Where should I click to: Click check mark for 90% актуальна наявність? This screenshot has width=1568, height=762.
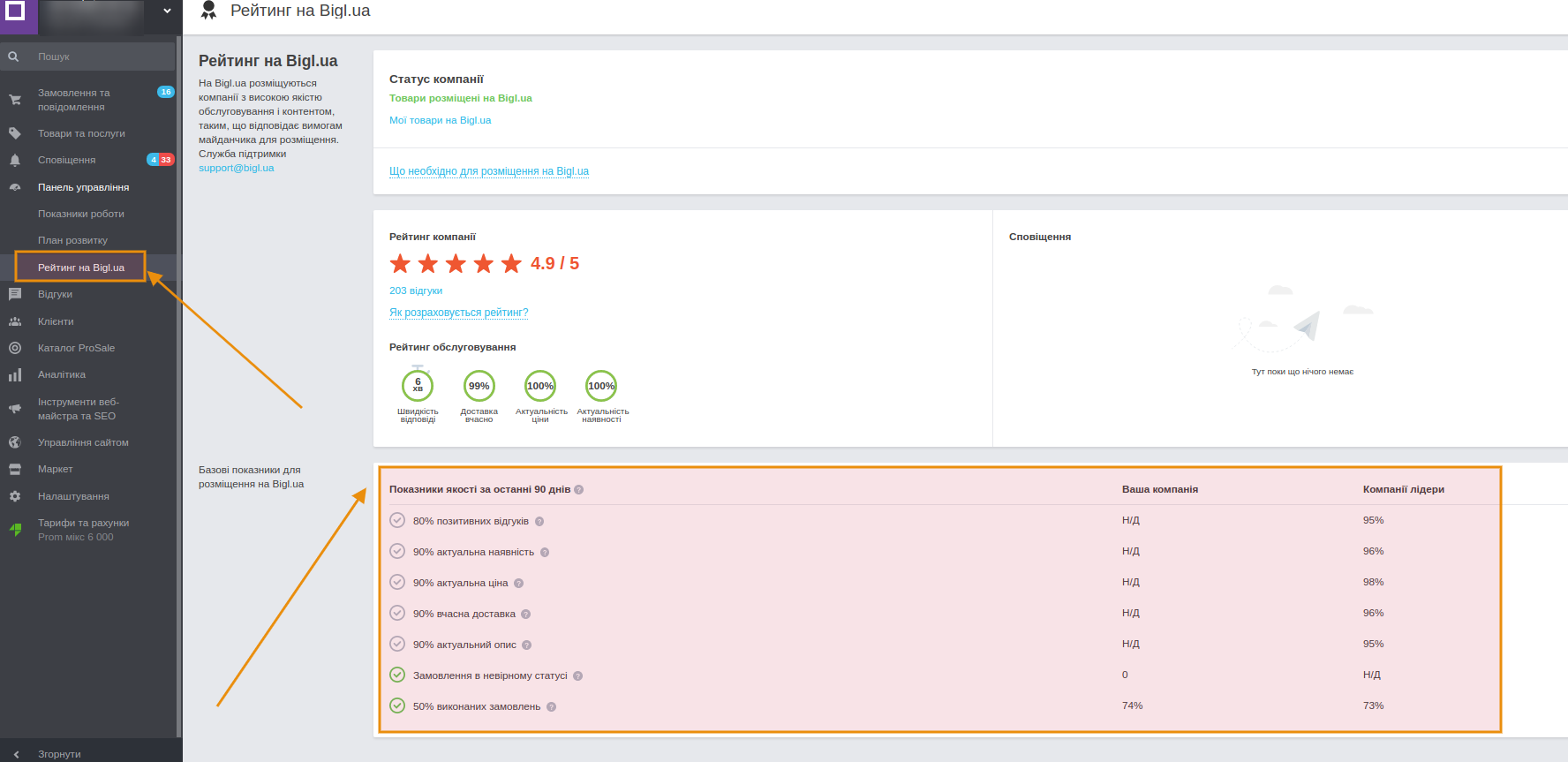397,551
